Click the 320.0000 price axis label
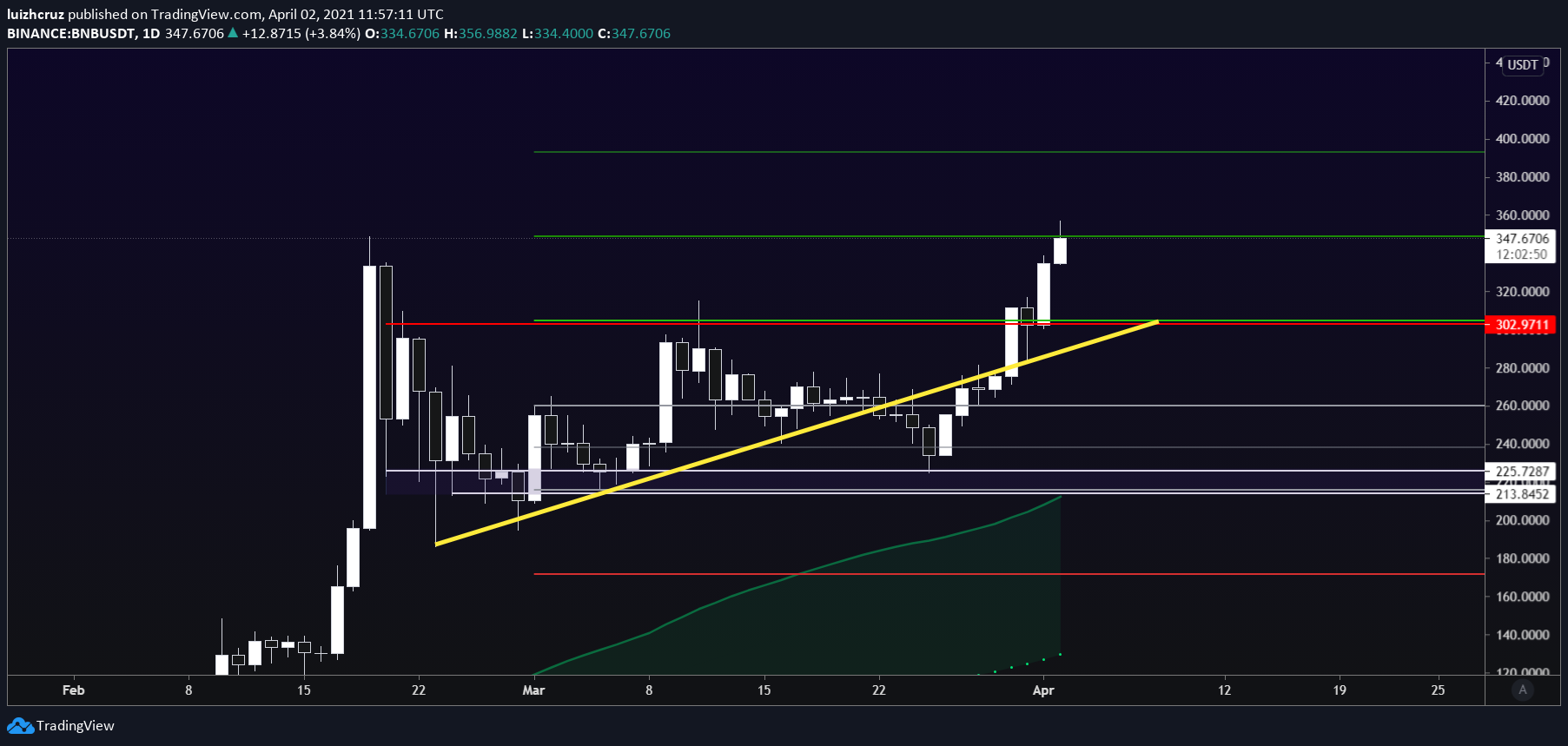 (x=1522, y=292)
